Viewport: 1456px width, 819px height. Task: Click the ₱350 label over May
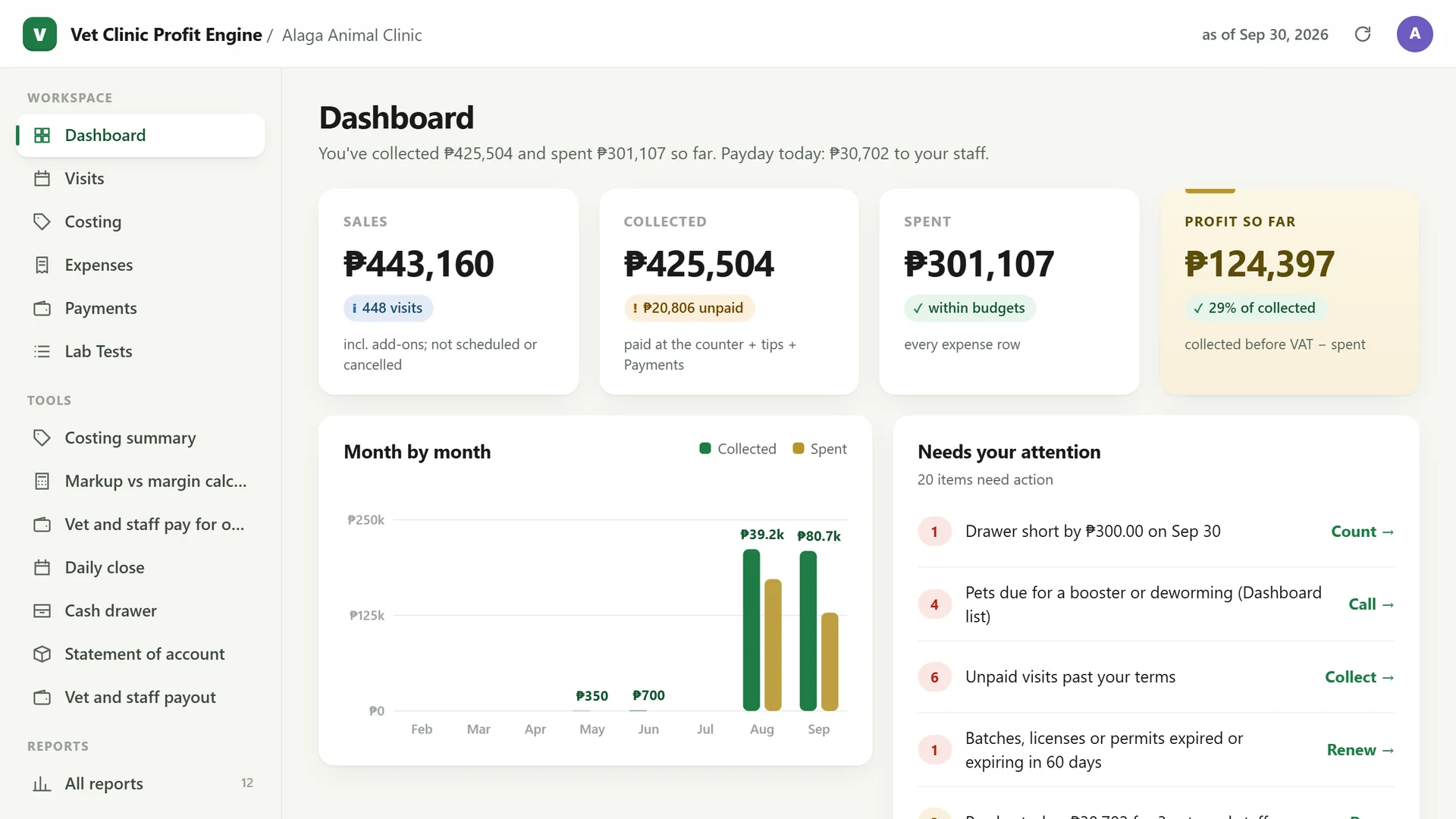[591, 695]
